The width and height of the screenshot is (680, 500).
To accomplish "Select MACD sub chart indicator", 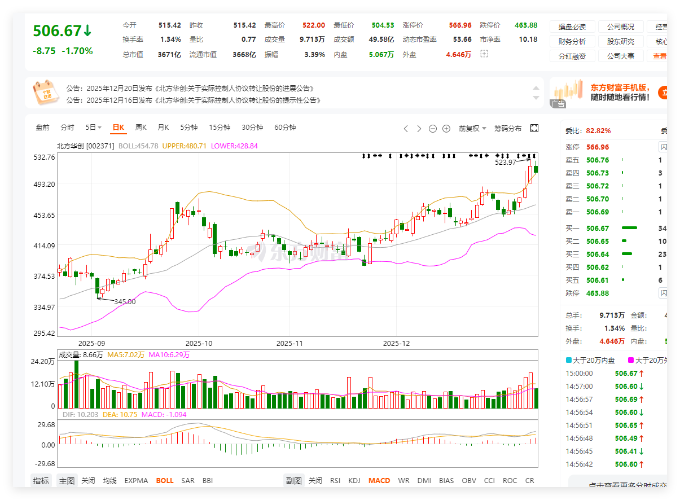I will (x=379, y=480).
